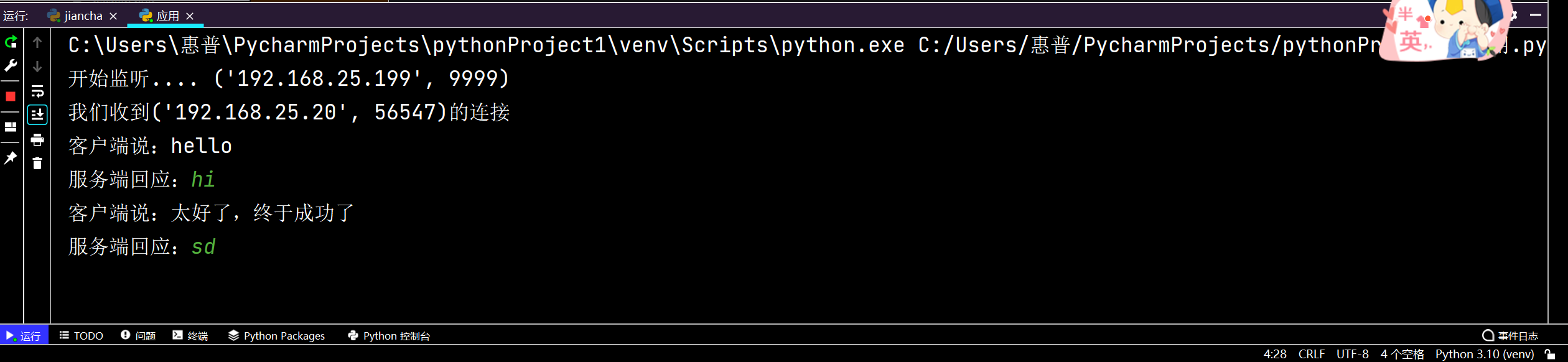Click the 4 个空格 indent setting
This screenshot has height=362, width=1568.
[1402, 354]
